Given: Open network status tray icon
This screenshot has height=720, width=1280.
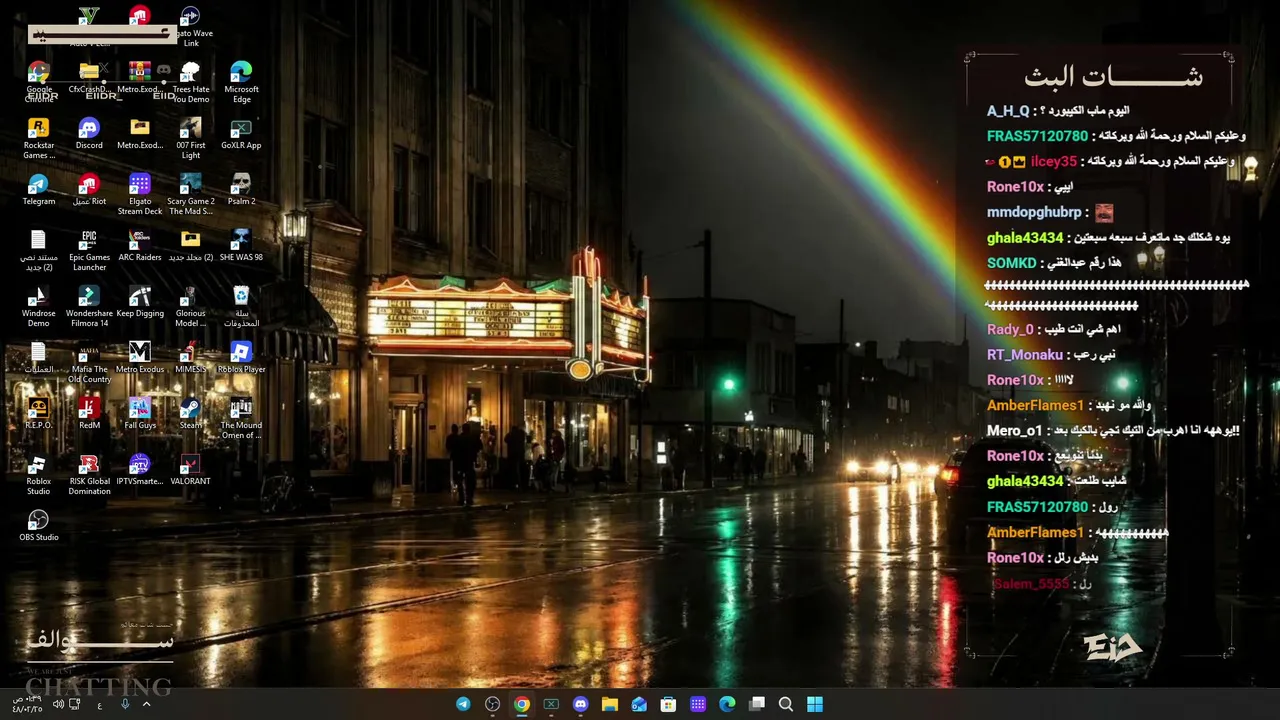Looking at the screenshot, I should (x=75, y=704).
